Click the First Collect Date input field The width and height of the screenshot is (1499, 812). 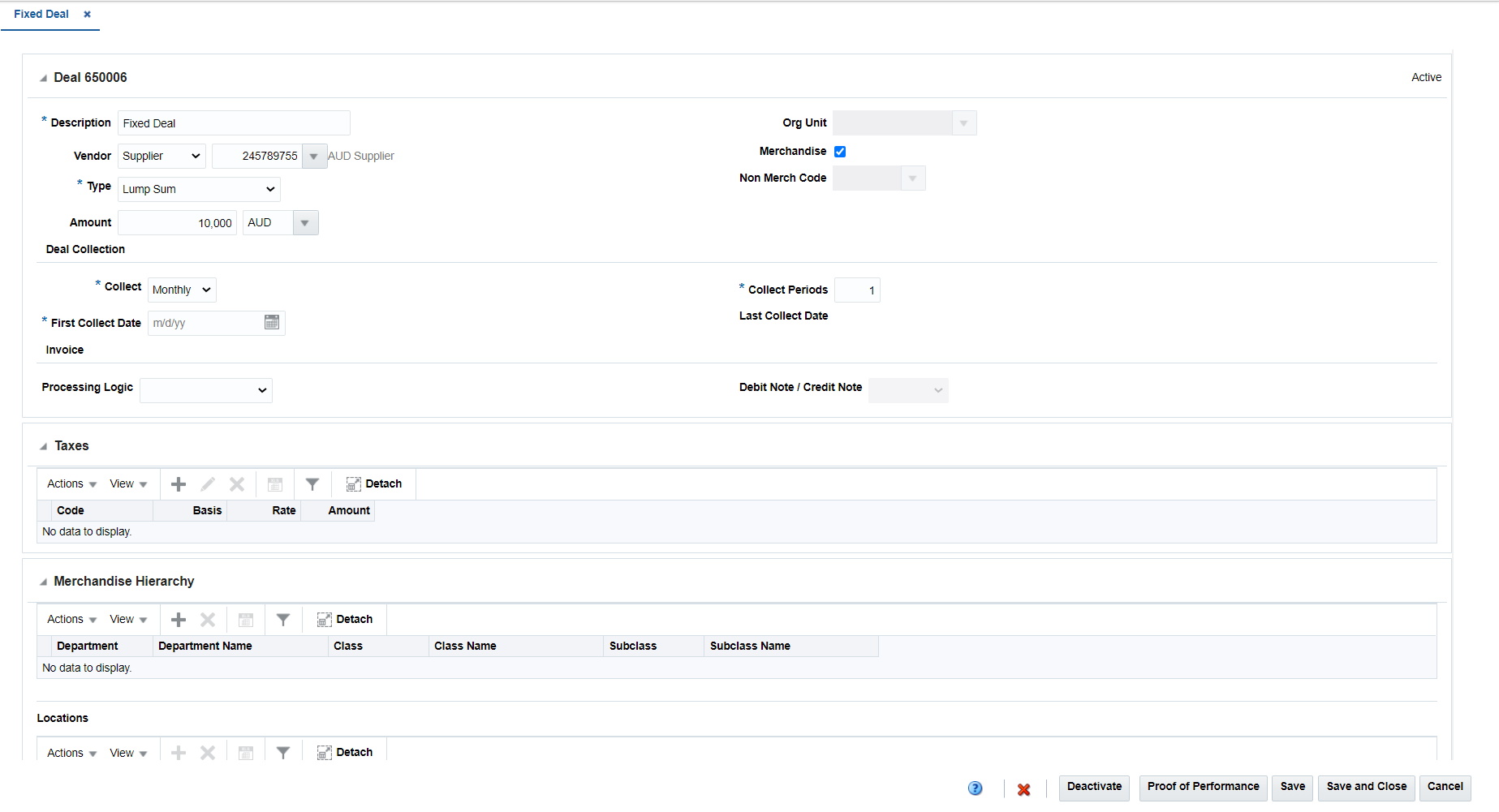205,323
